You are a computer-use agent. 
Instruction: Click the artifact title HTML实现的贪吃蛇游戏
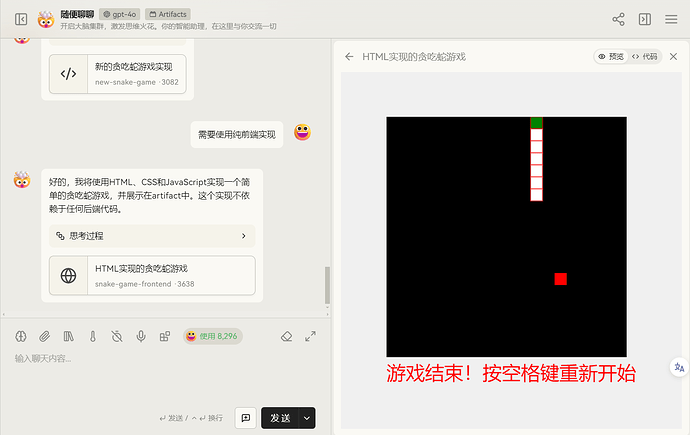tap(414, 57)
